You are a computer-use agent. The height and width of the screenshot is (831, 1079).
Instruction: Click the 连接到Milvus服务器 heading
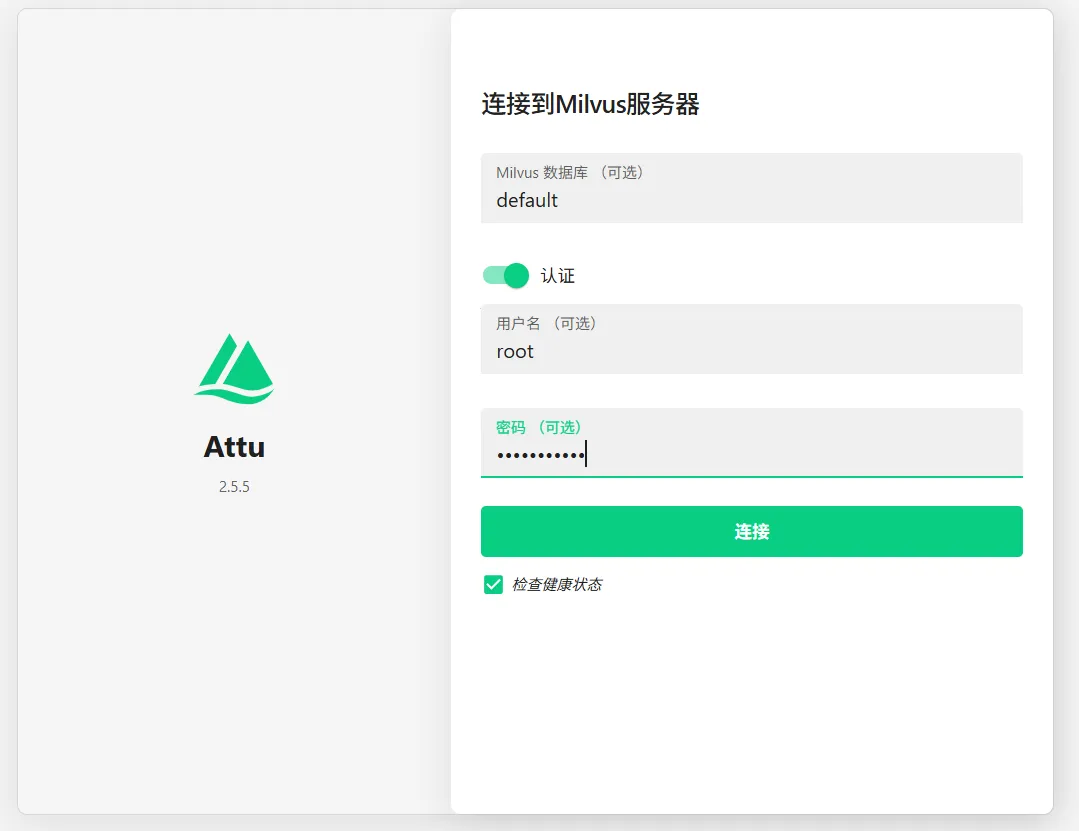pos(590,105)
